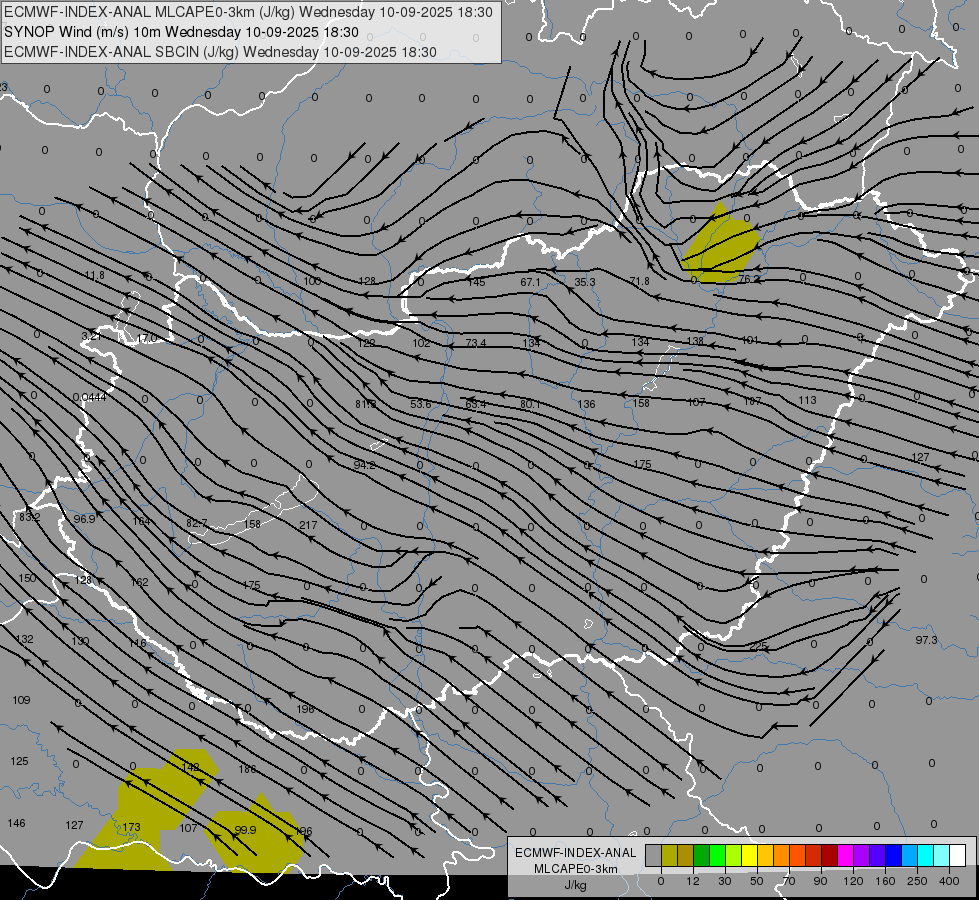979x900 pixels.
Task: Select the map value '11.8'
Action: 95,275
